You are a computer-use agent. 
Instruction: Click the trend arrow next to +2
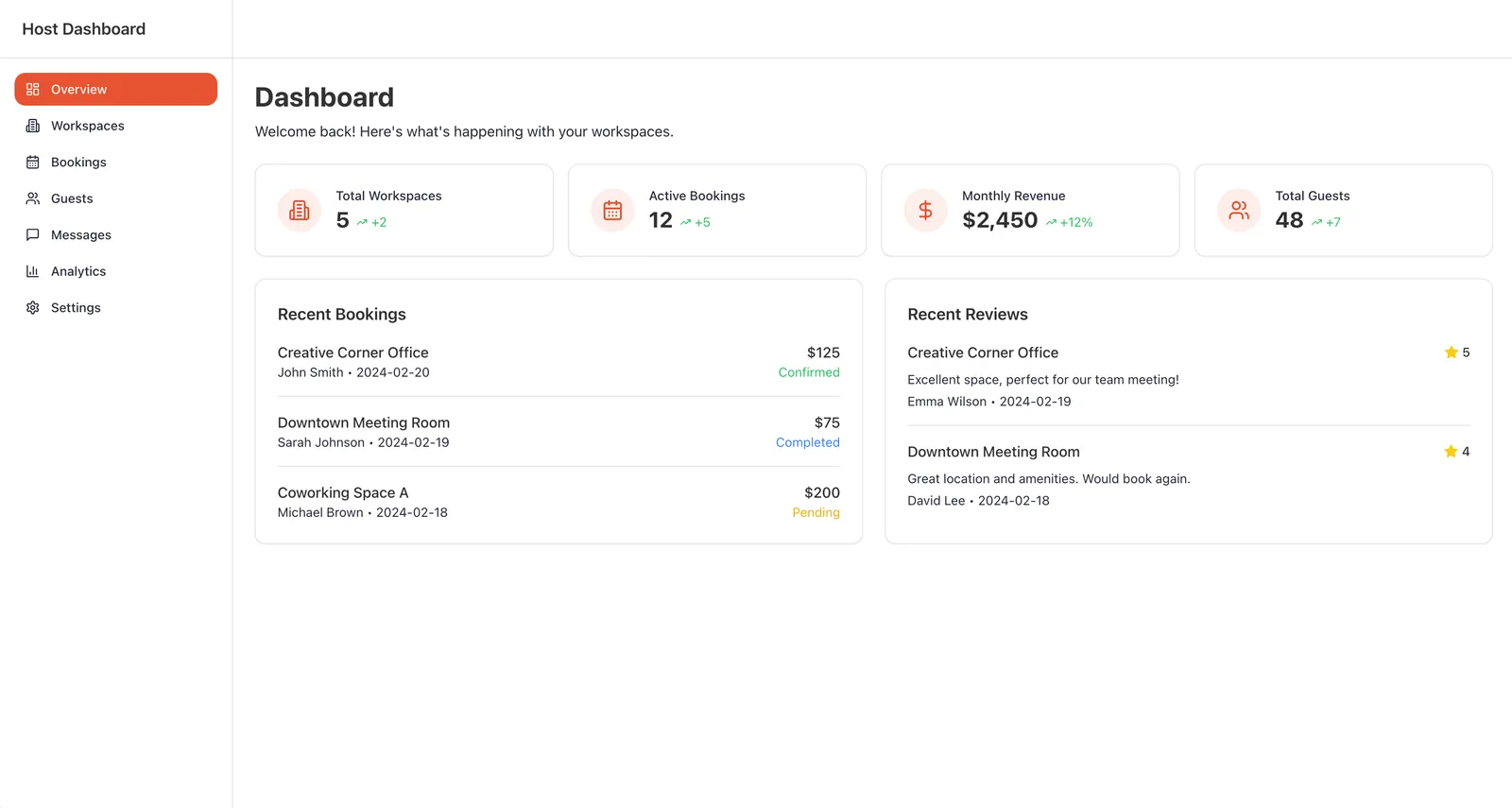point(362,223)
